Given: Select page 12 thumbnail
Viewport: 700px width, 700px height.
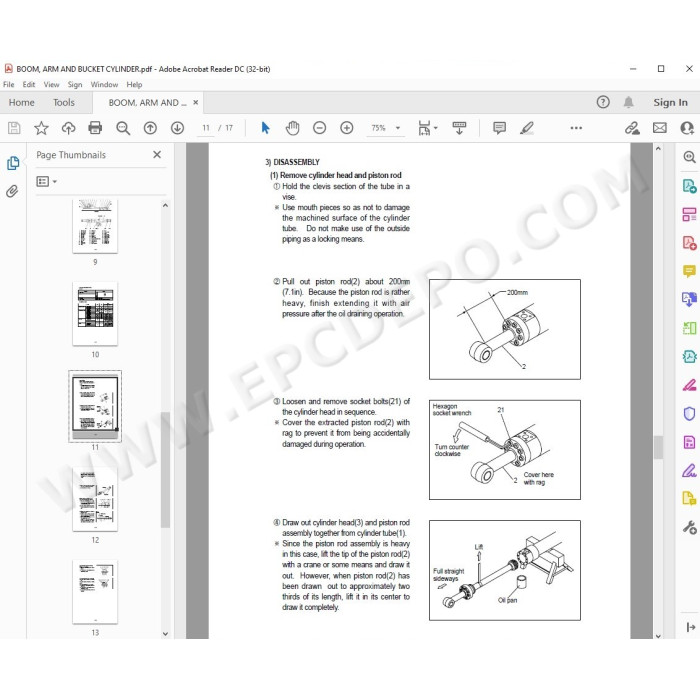Looking at the screenshot, I should [95, 499].
